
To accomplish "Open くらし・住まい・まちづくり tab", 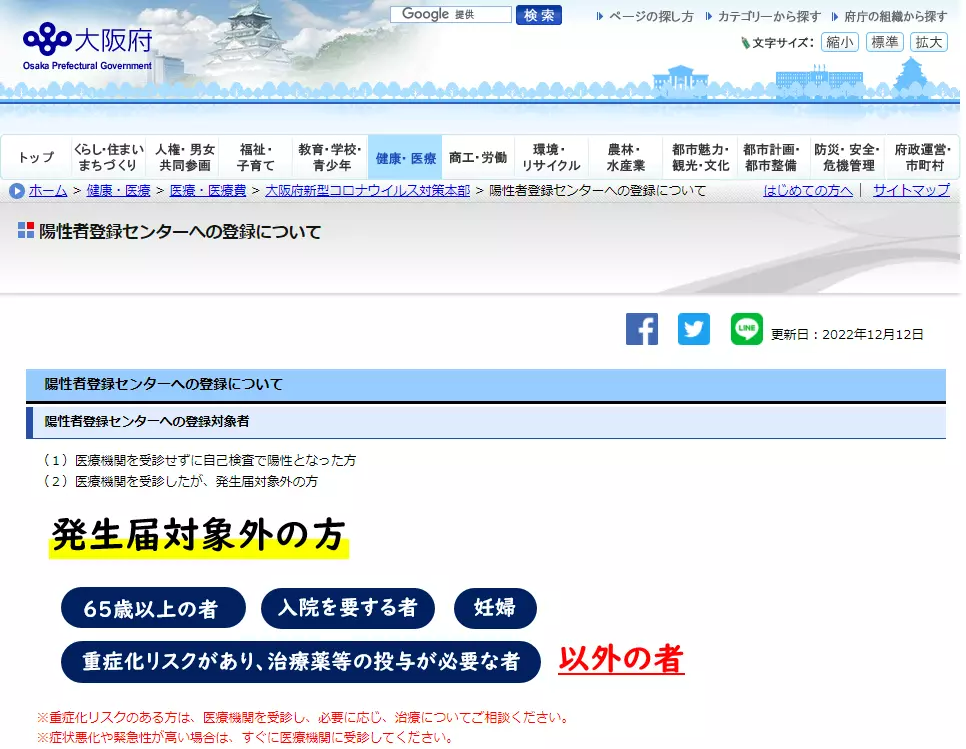I will (108, 157).
